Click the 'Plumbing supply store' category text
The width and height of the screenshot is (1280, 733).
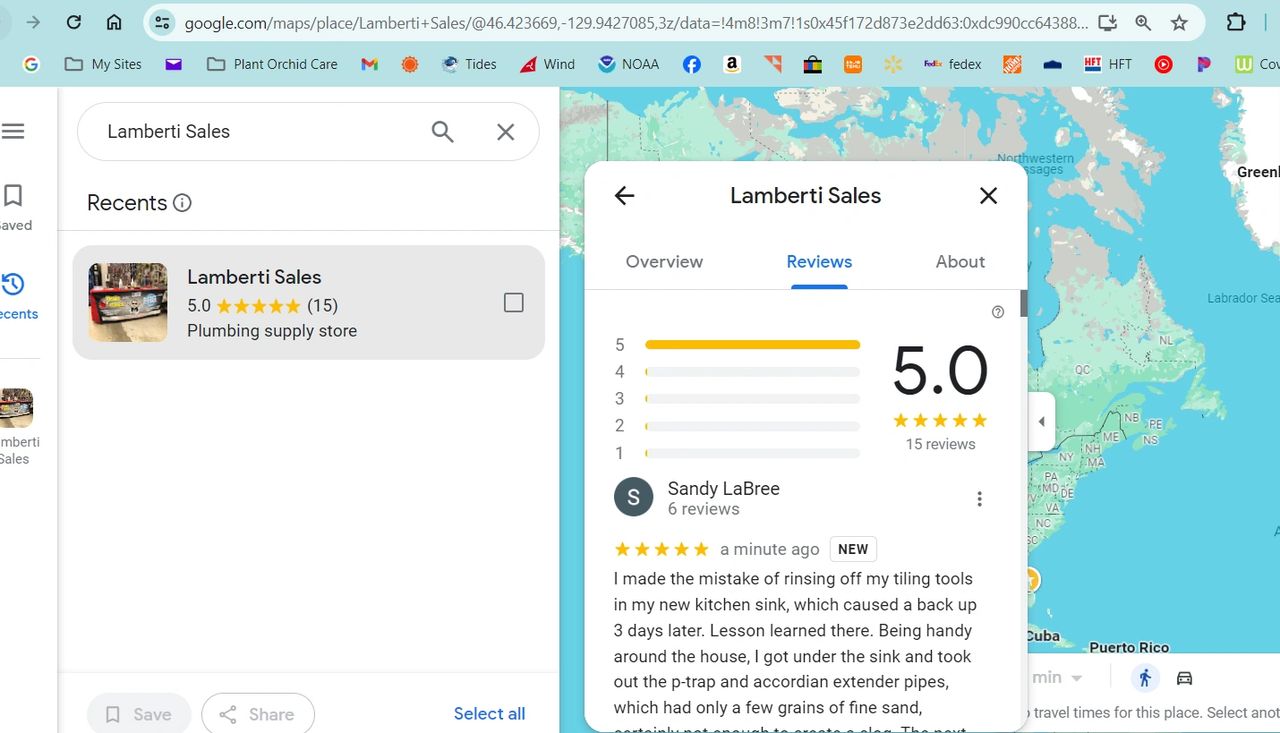coord(272,331)
